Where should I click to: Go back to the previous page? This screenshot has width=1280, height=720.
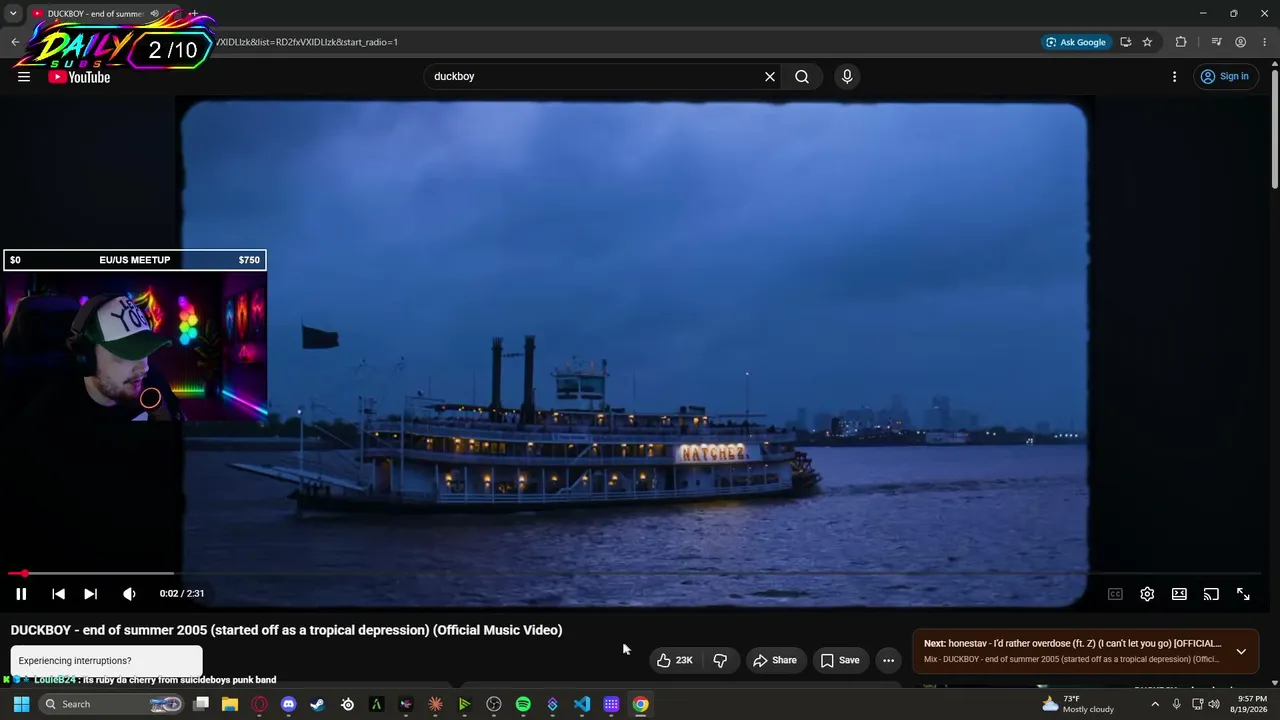pos(15,42)
